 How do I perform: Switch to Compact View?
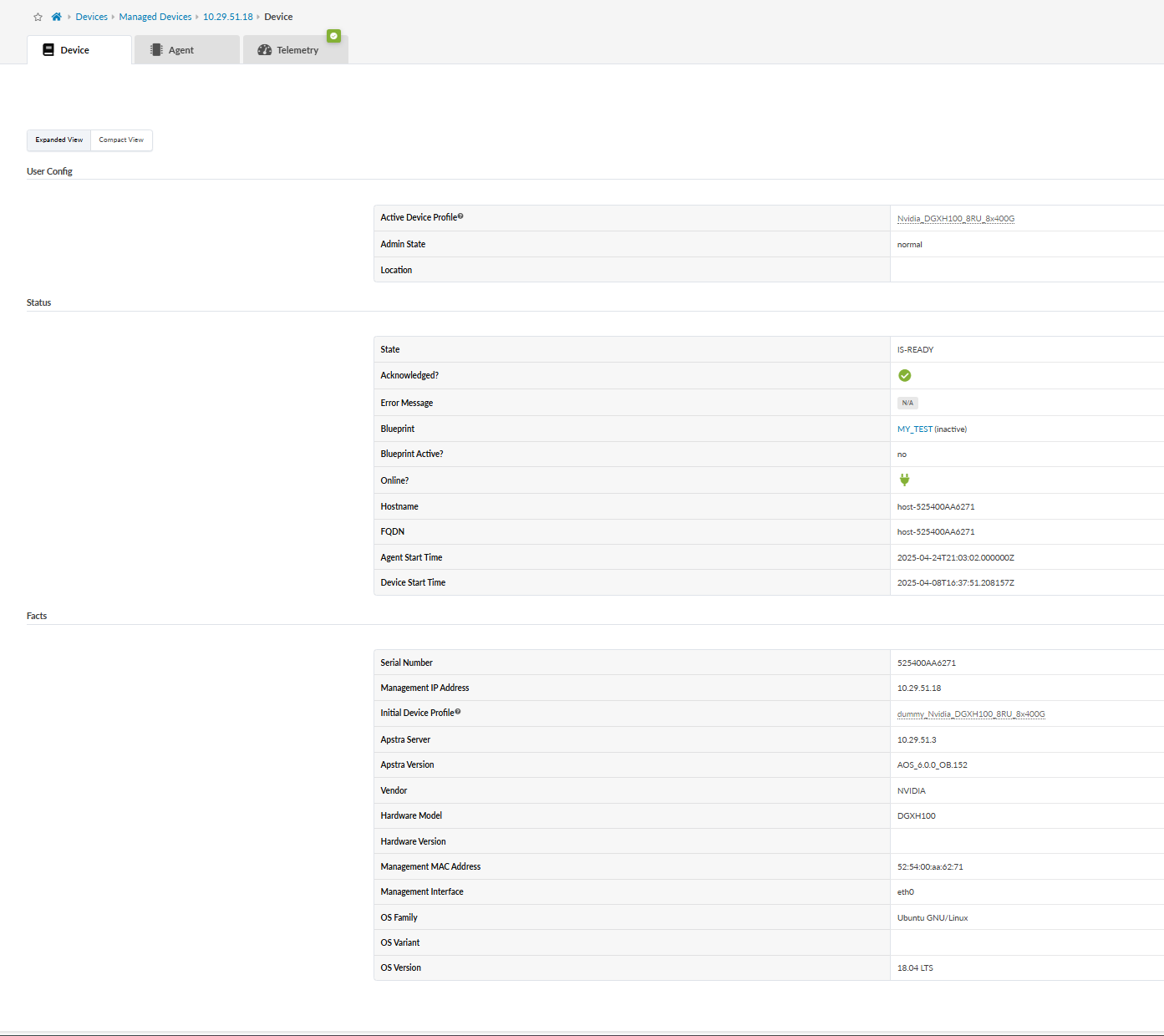pos(121,140)
